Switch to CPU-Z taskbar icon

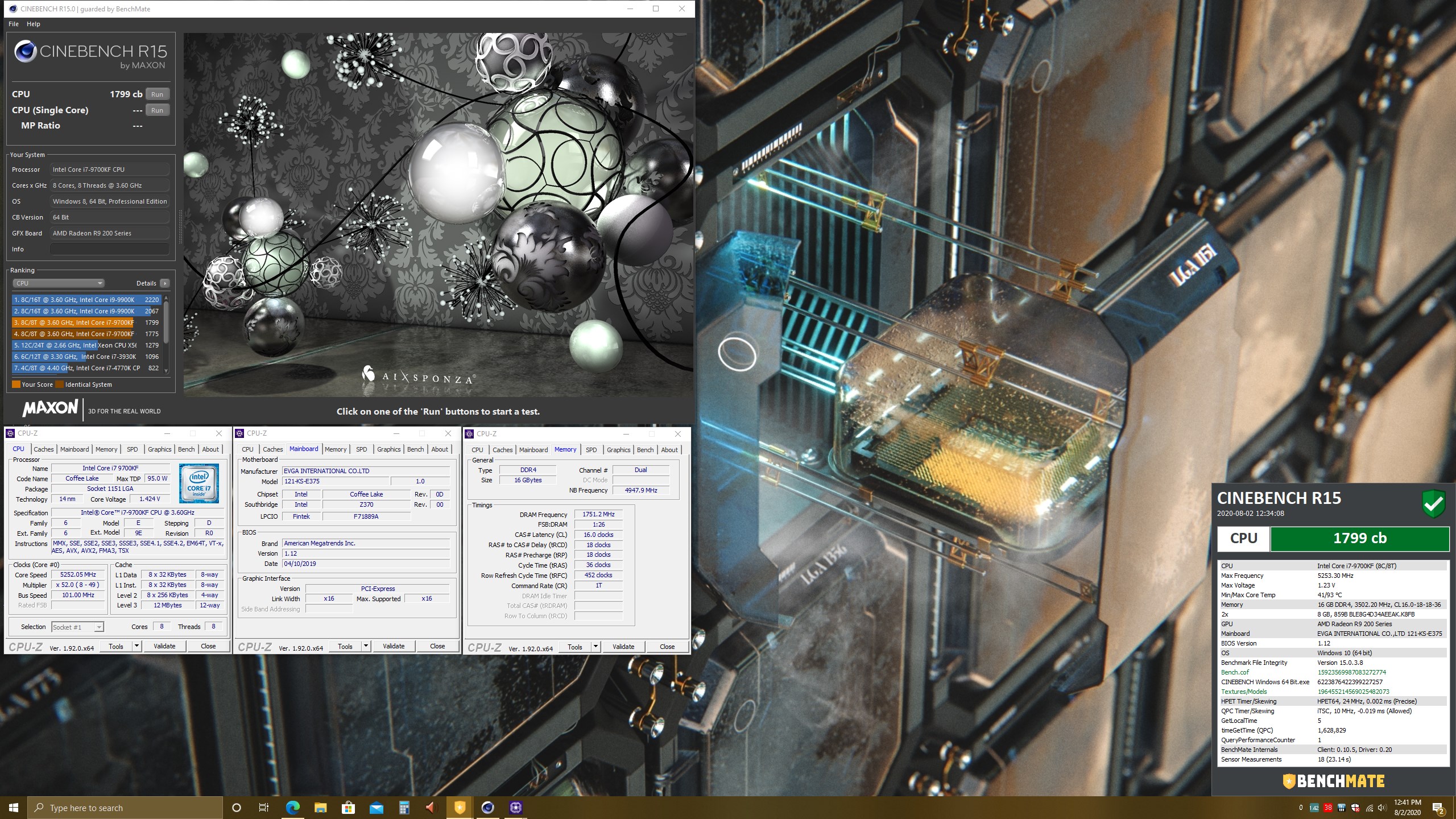coord(515,808)
